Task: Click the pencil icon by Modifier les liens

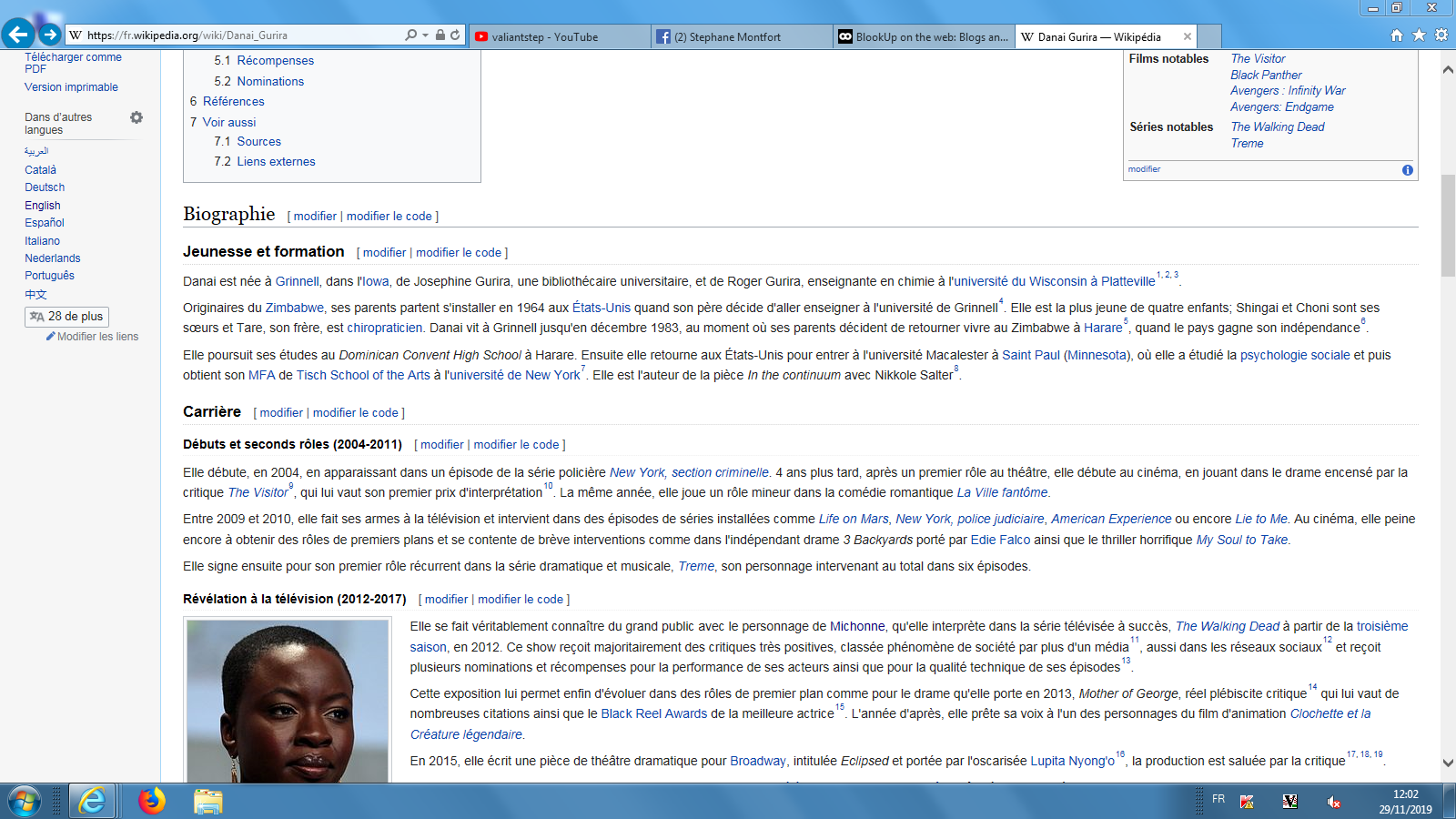Action: (x=51, y=336)
